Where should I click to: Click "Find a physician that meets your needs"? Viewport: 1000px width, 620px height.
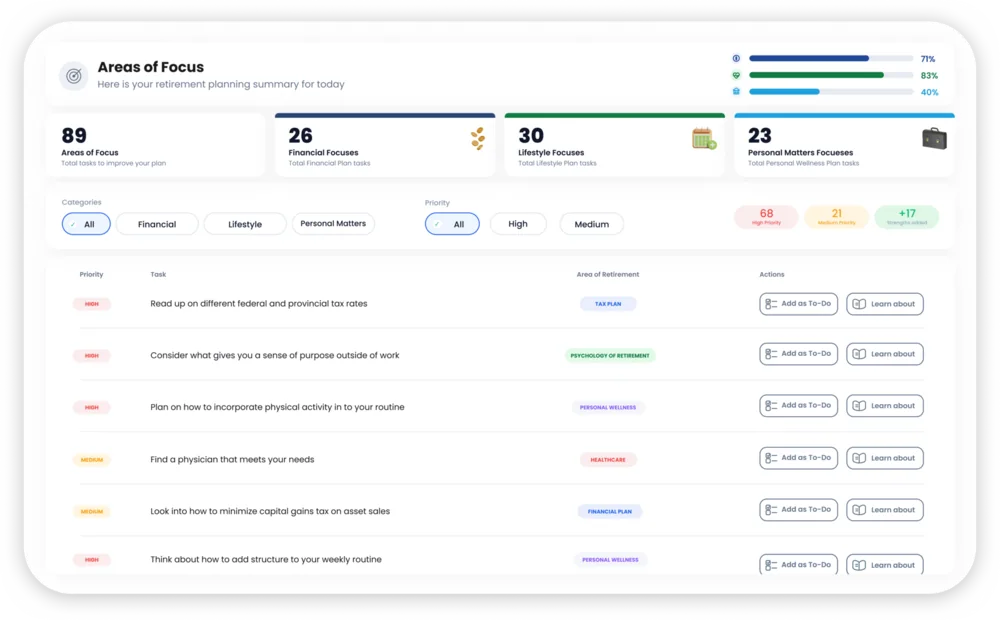coord(232,459)
